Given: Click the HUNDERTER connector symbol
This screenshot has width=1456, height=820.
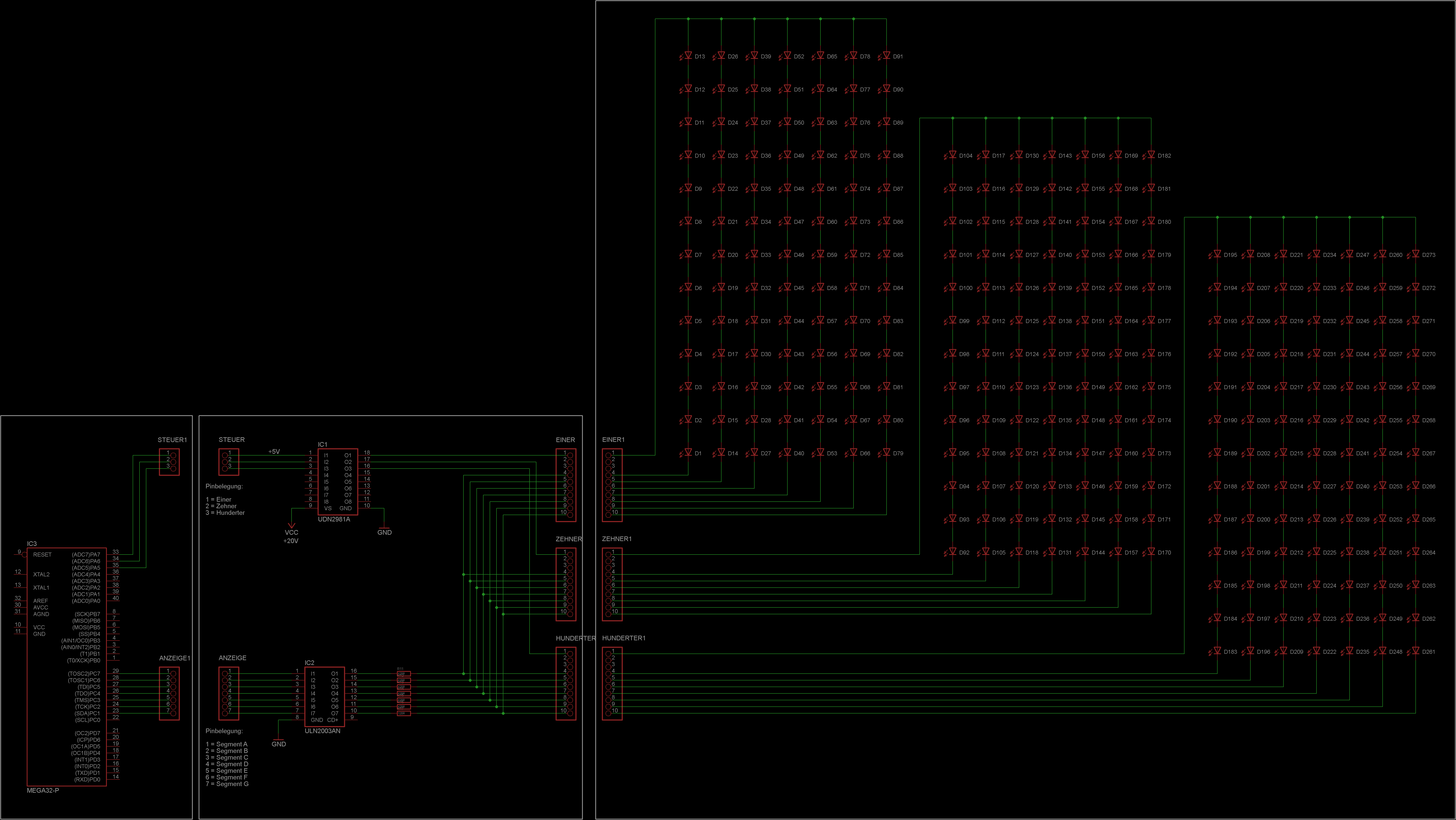Looking at the screenshot, I should [x=566, y=684].
